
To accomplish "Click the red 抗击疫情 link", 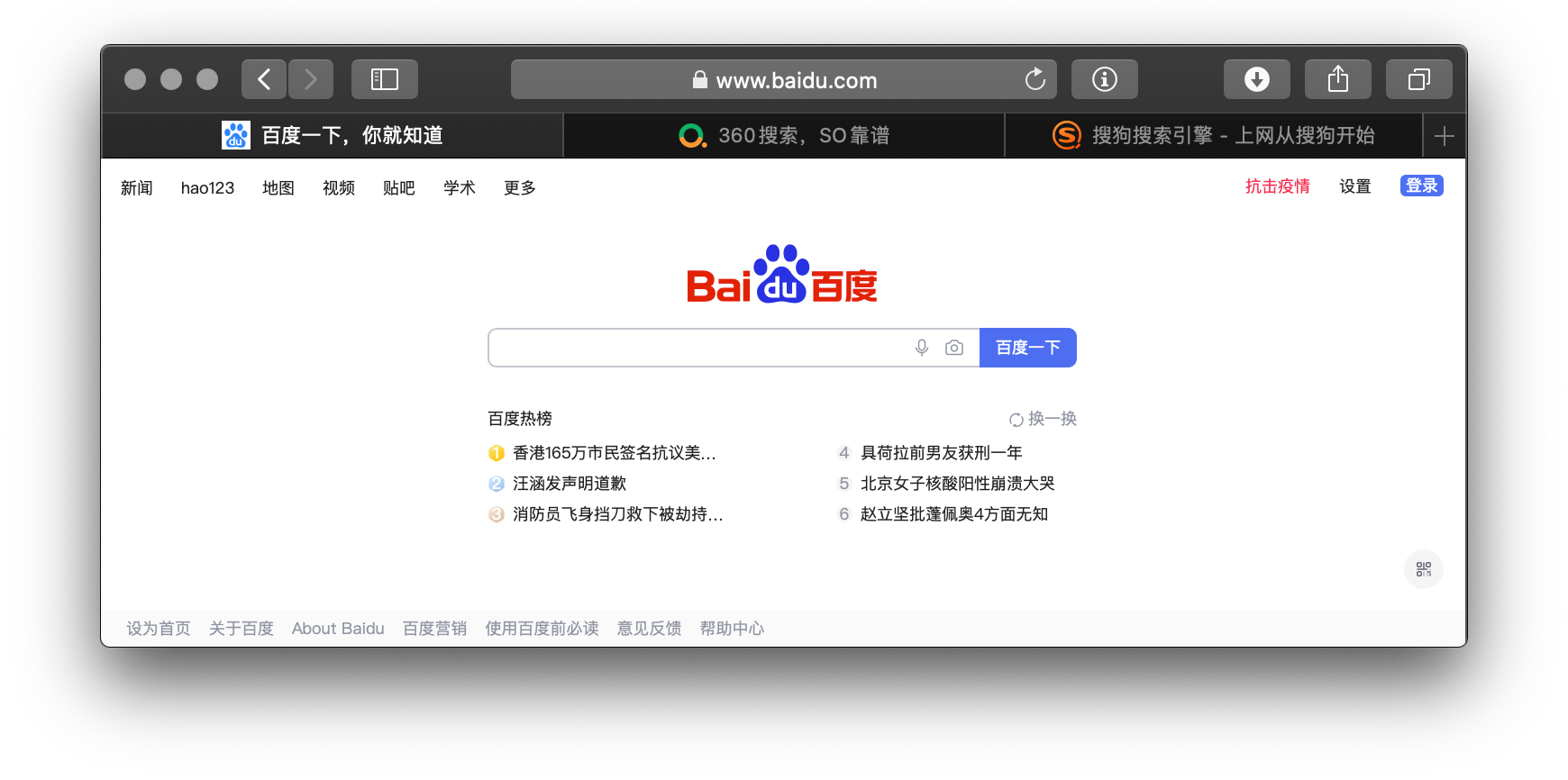I will pyautogui.click(x=1278, y=186).
